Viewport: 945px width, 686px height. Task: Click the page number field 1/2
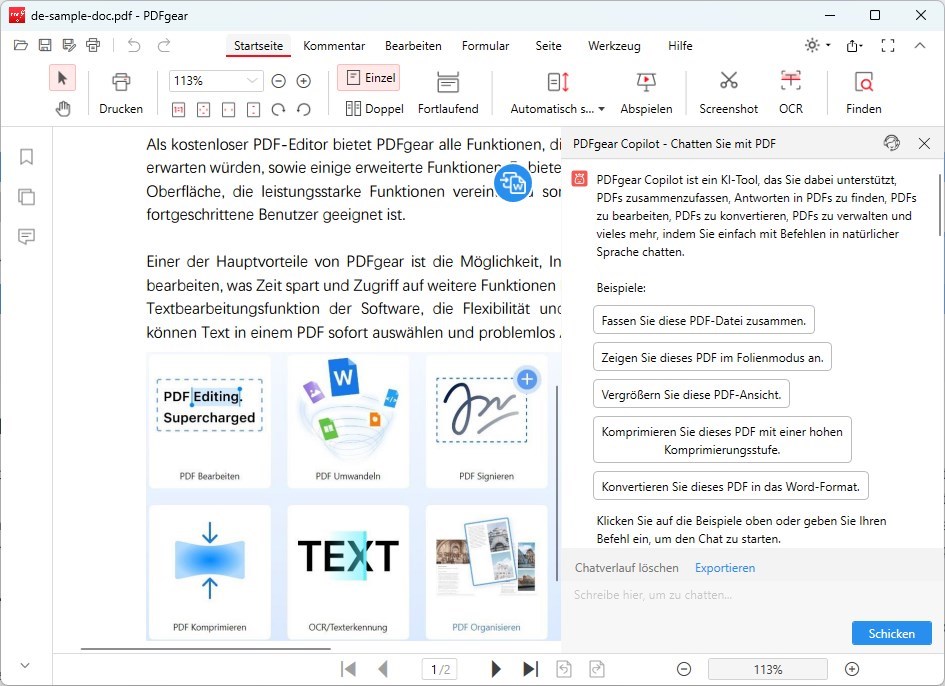point(440,669)
